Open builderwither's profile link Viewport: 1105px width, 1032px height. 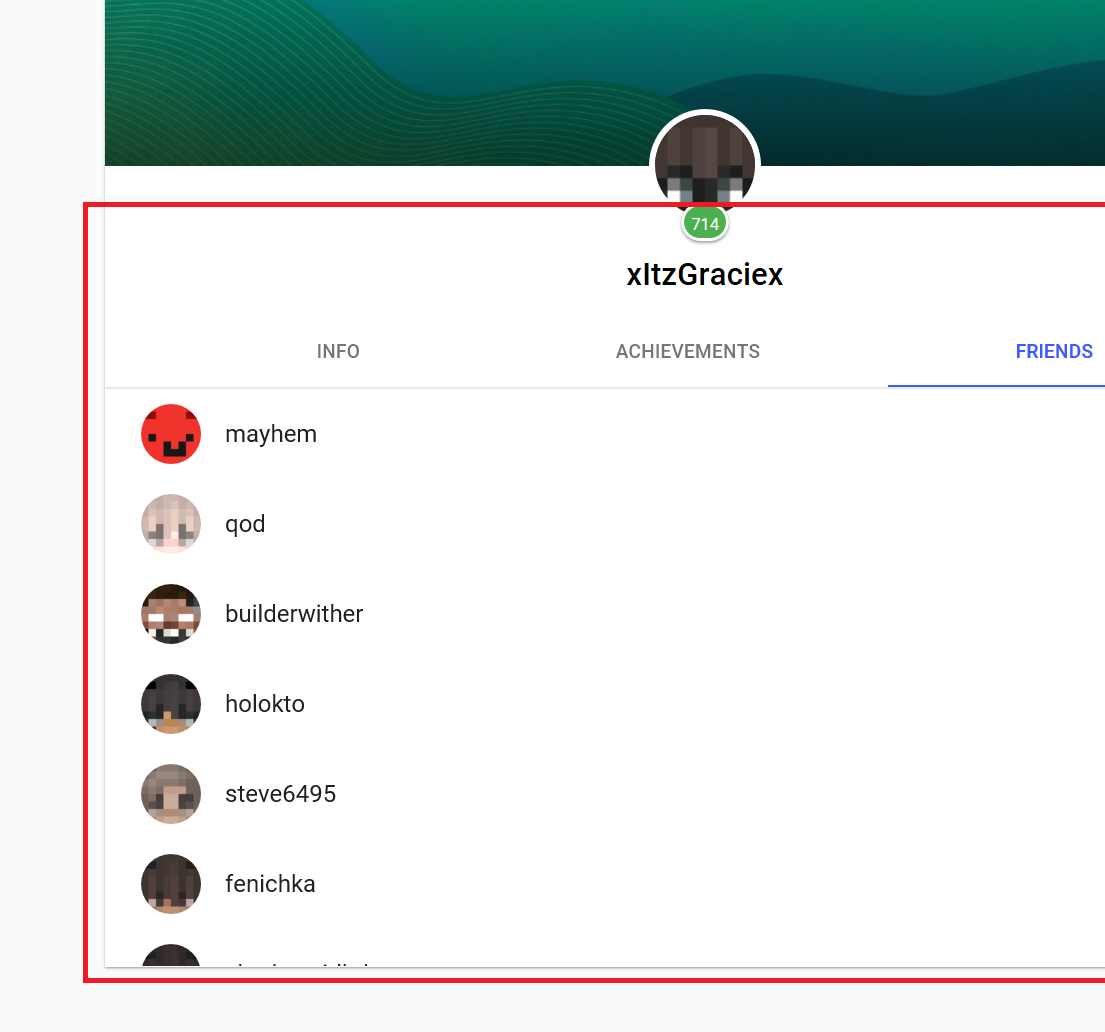[294, 614]
